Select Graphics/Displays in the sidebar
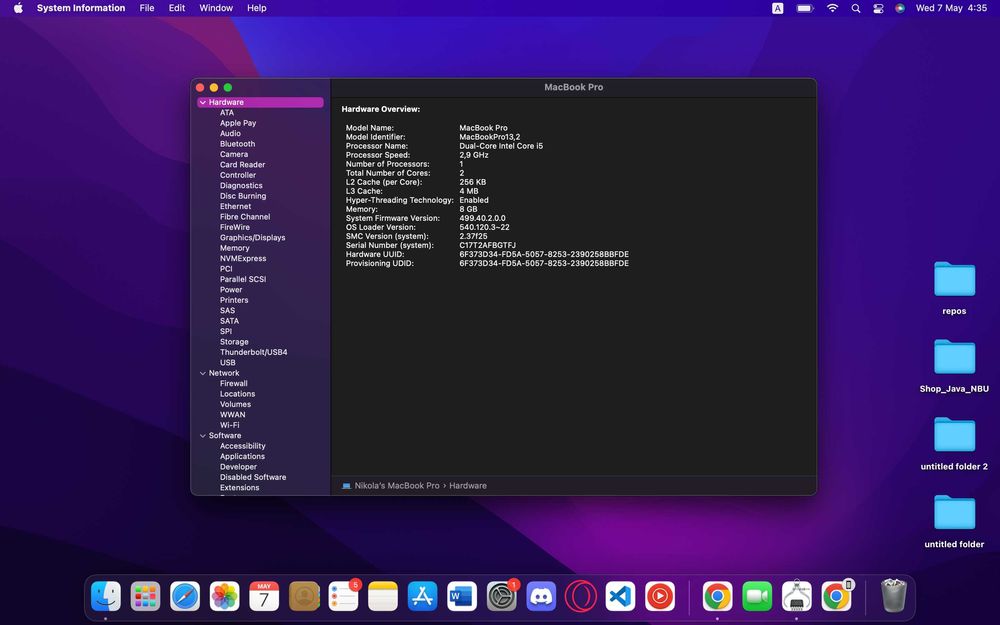The height and width of the screenshot is (625, 1000). 253,238
